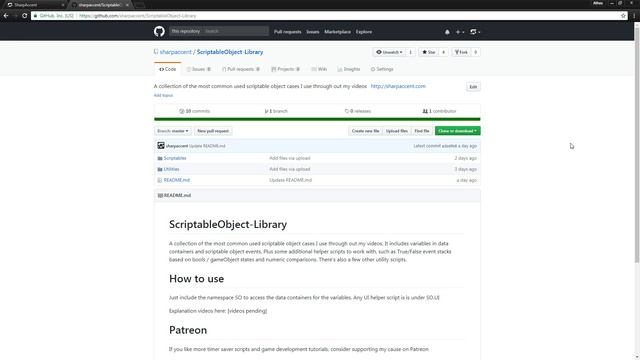The image size is (640, 360).
Task: Fork the repository
Action: click(461, 52)
